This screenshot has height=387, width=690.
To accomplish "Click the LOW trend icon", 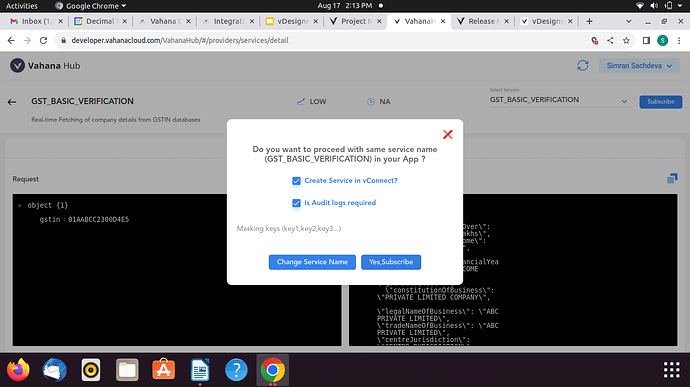I will point(301,102).
